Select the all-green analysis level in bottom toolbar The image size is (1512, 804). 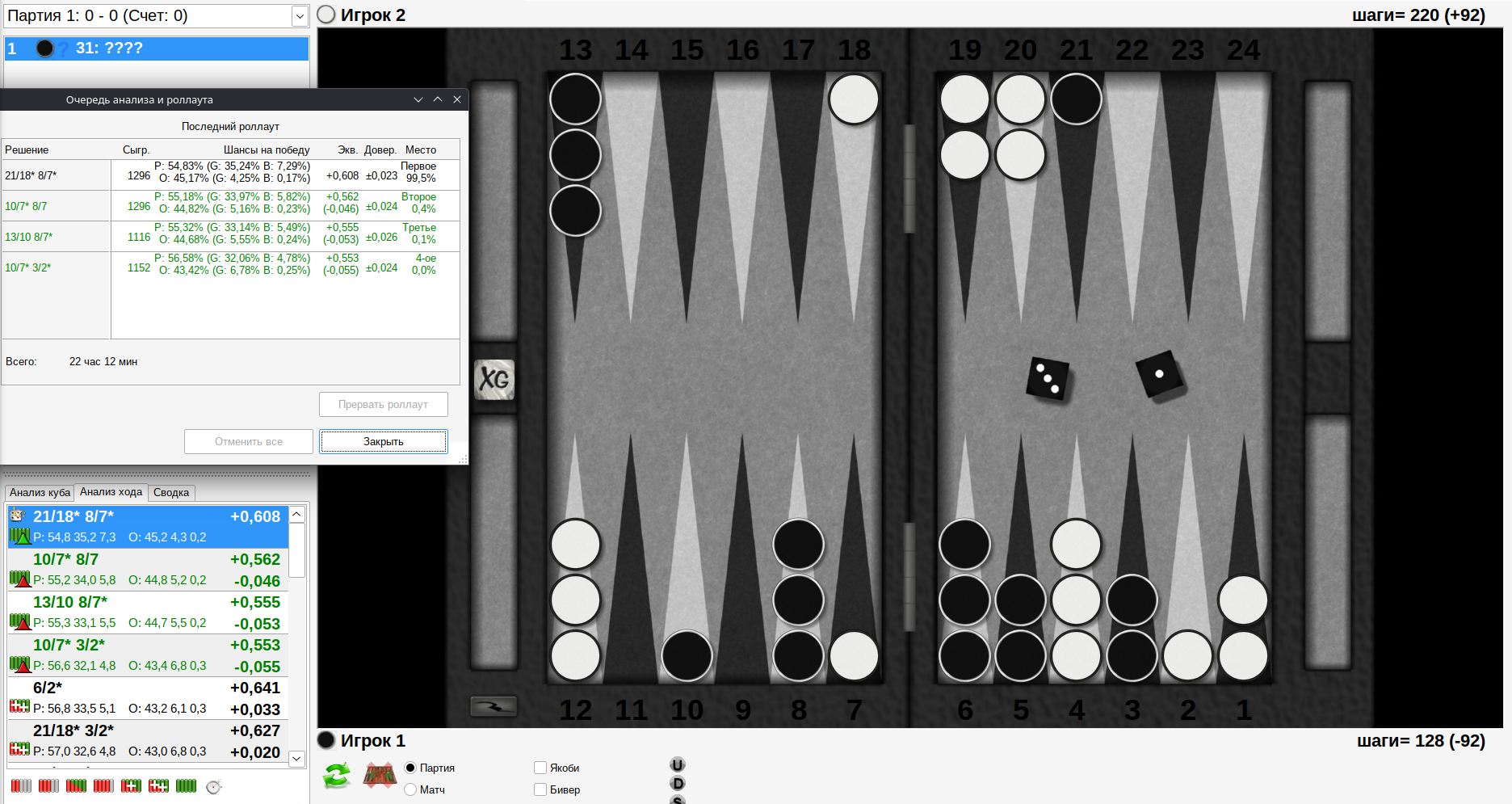(186, 785)
